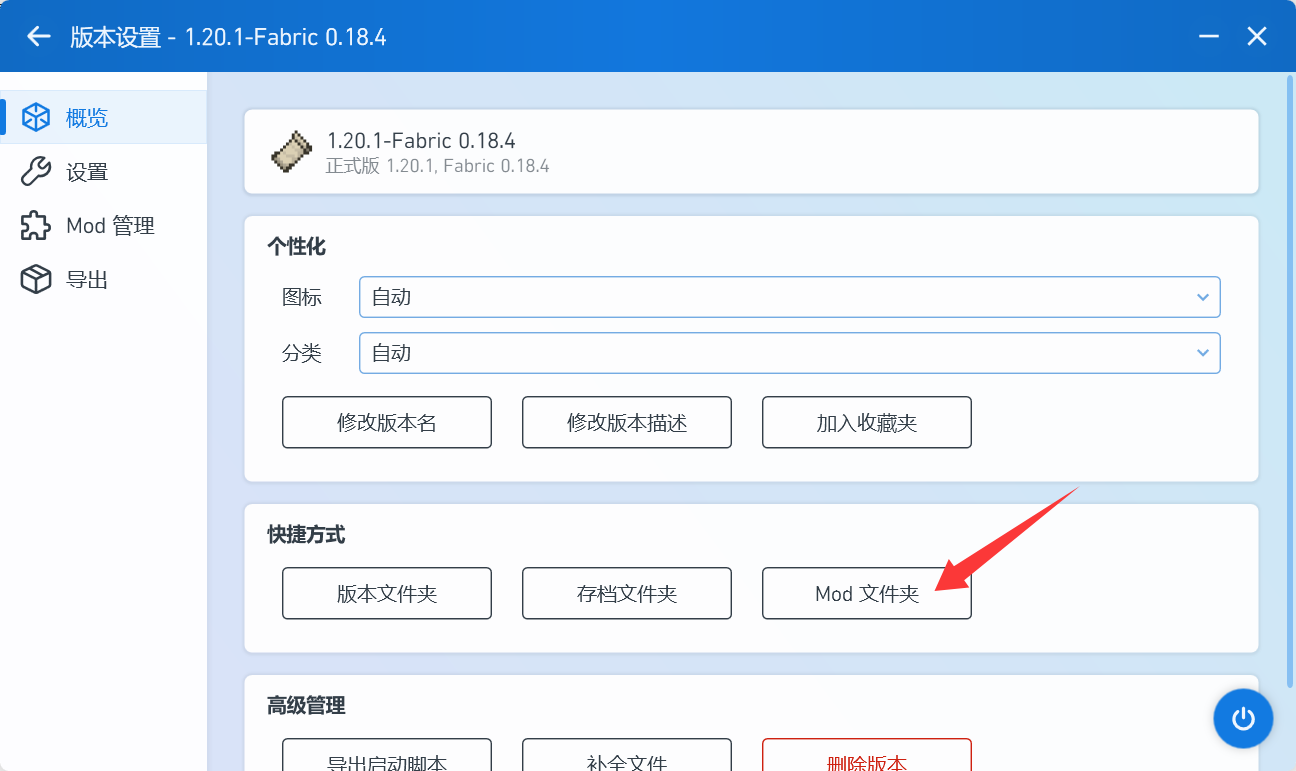Click the cube icon beside 概览
The image size is (1296, 771).
coord(36,118)
